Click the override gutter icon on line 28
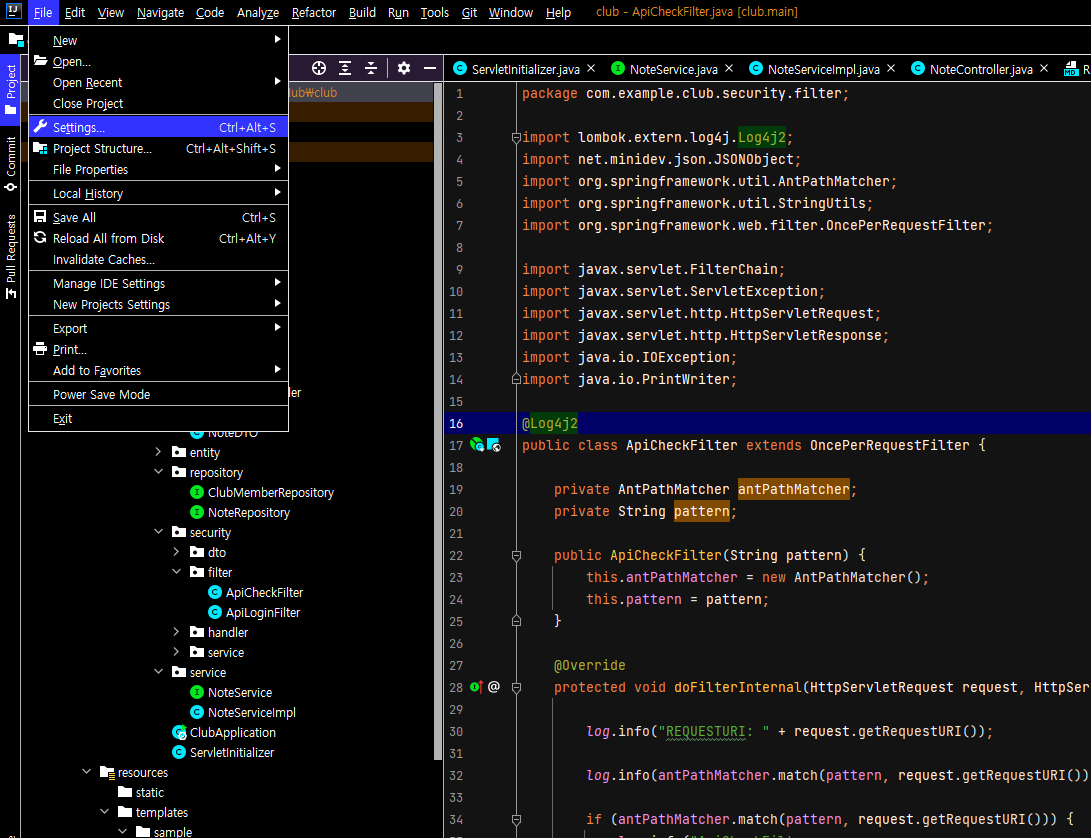This screenshot has height=838, width=1091. tap(477, 687)
